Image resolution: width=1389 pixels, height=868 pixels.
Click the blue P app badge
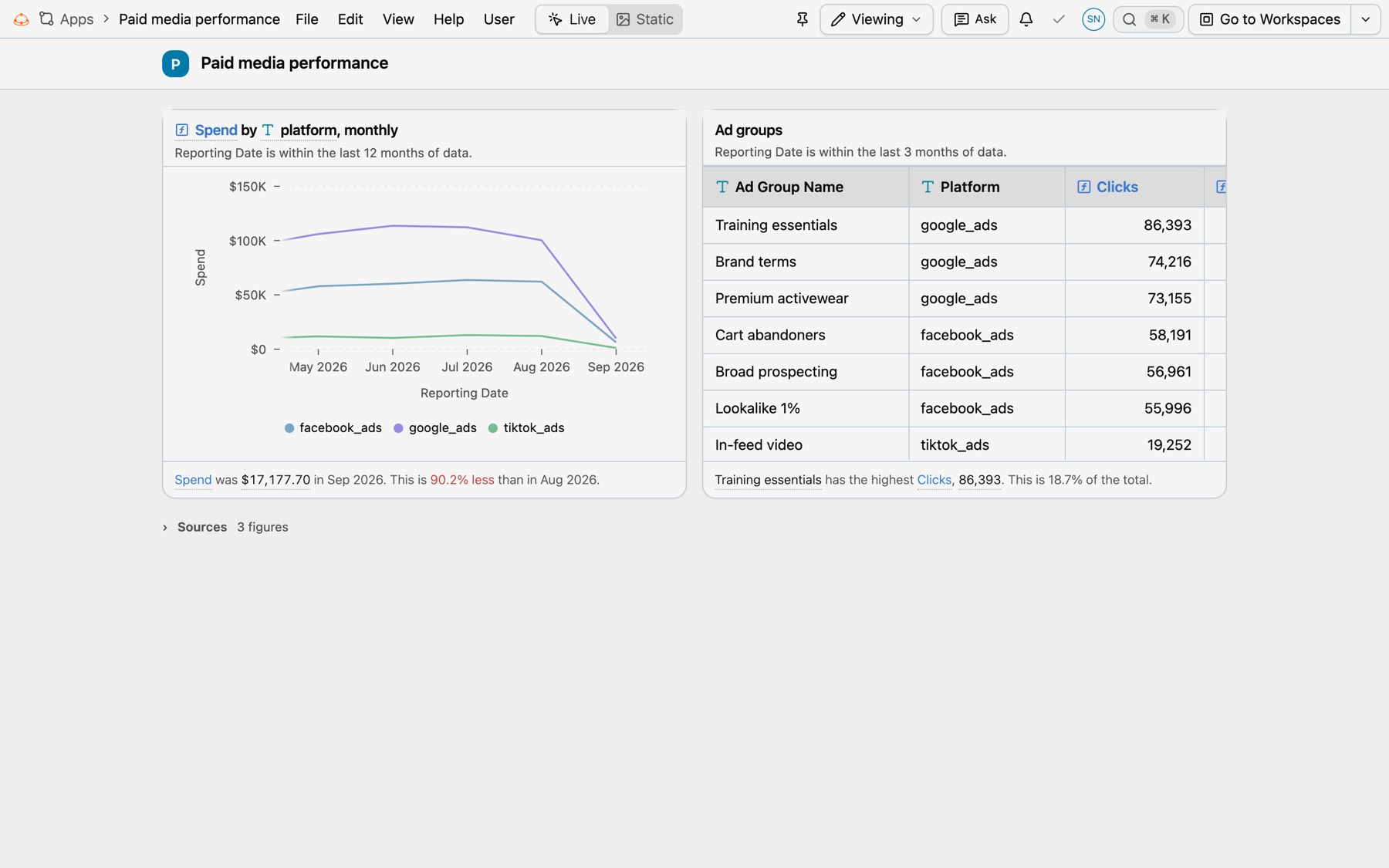tap(175, 63)
